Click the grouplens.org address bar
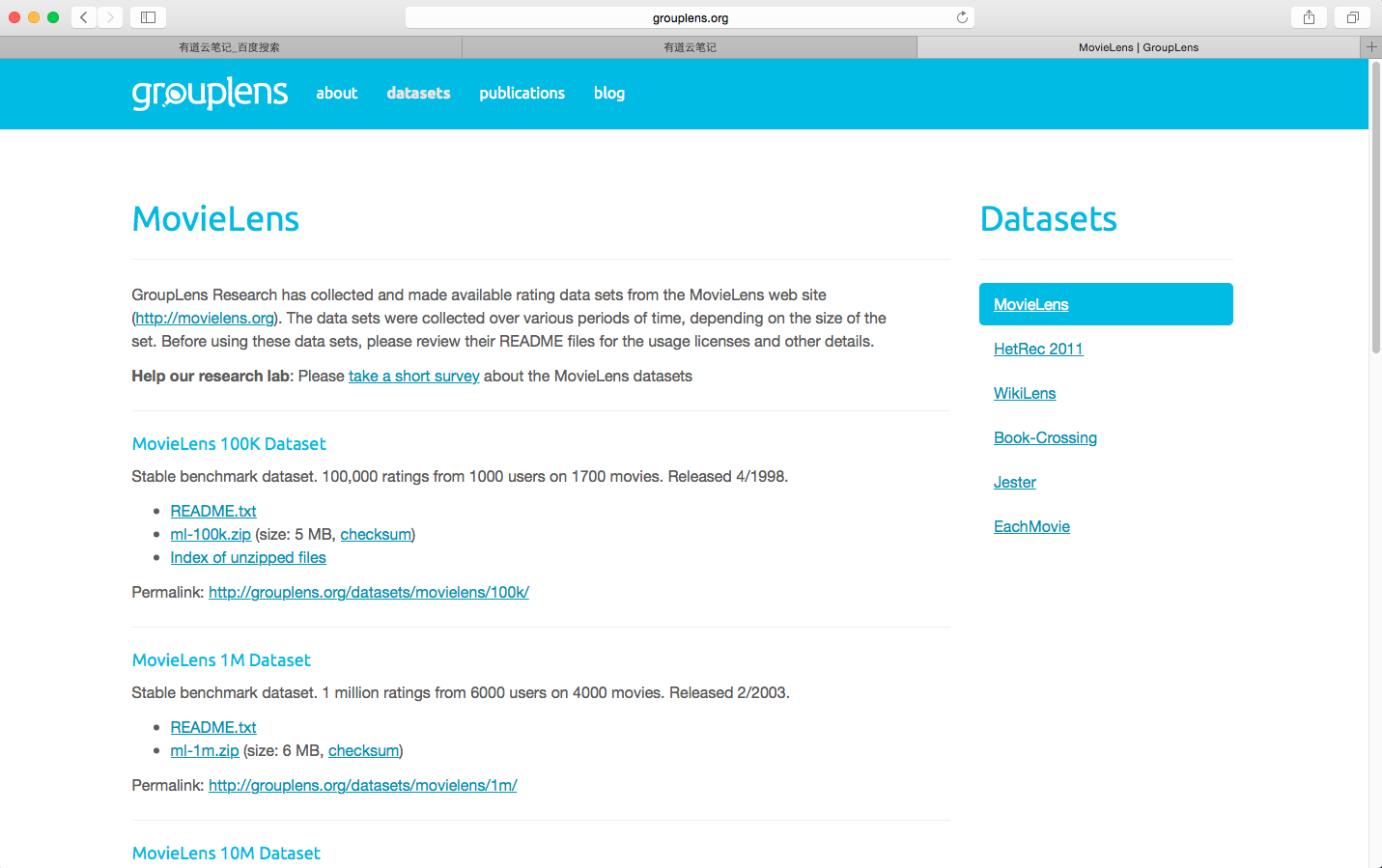 pyautogui.click(x=690, y=17)
